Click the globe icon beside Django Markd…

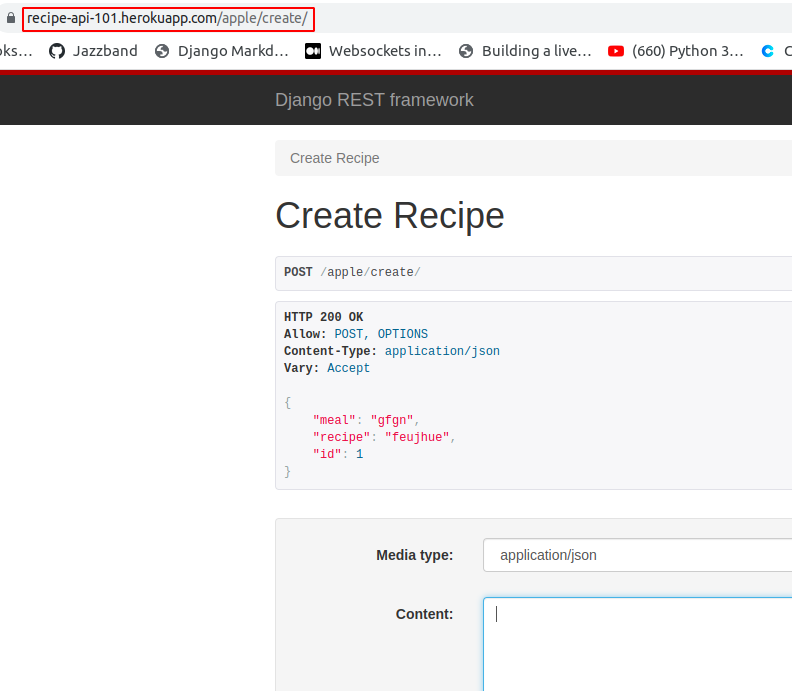tap(162, 51)
